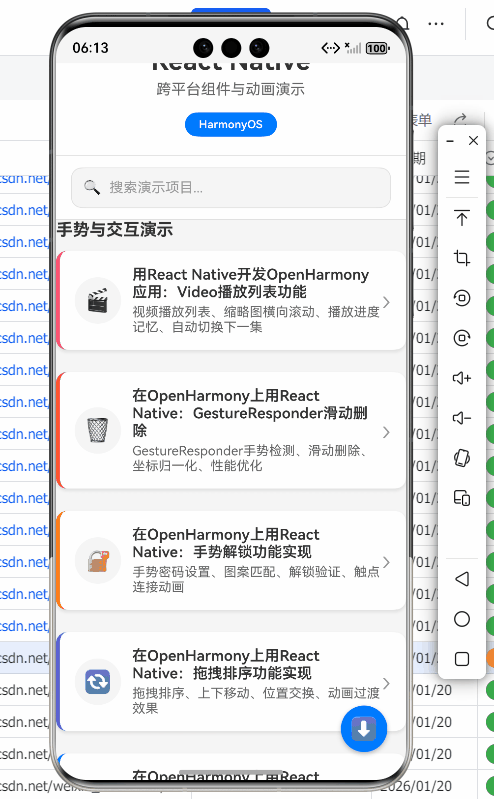Select title 用React Native开发OpenHarmony应用：Video播放列表功能
Image resolution: width=494 pixels, height=799 pixels.
[250, 283]
